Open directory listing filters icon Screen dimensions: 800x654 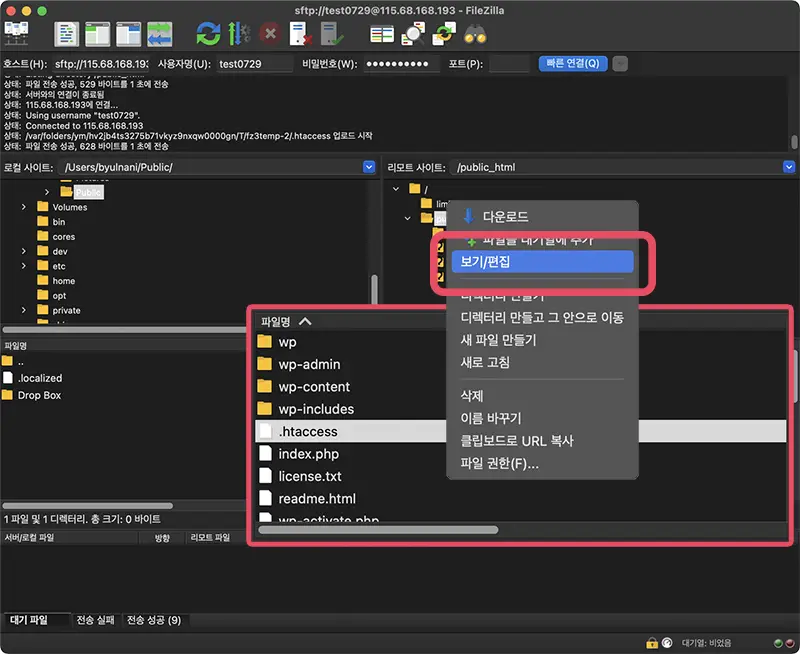[x=382, y=34]
